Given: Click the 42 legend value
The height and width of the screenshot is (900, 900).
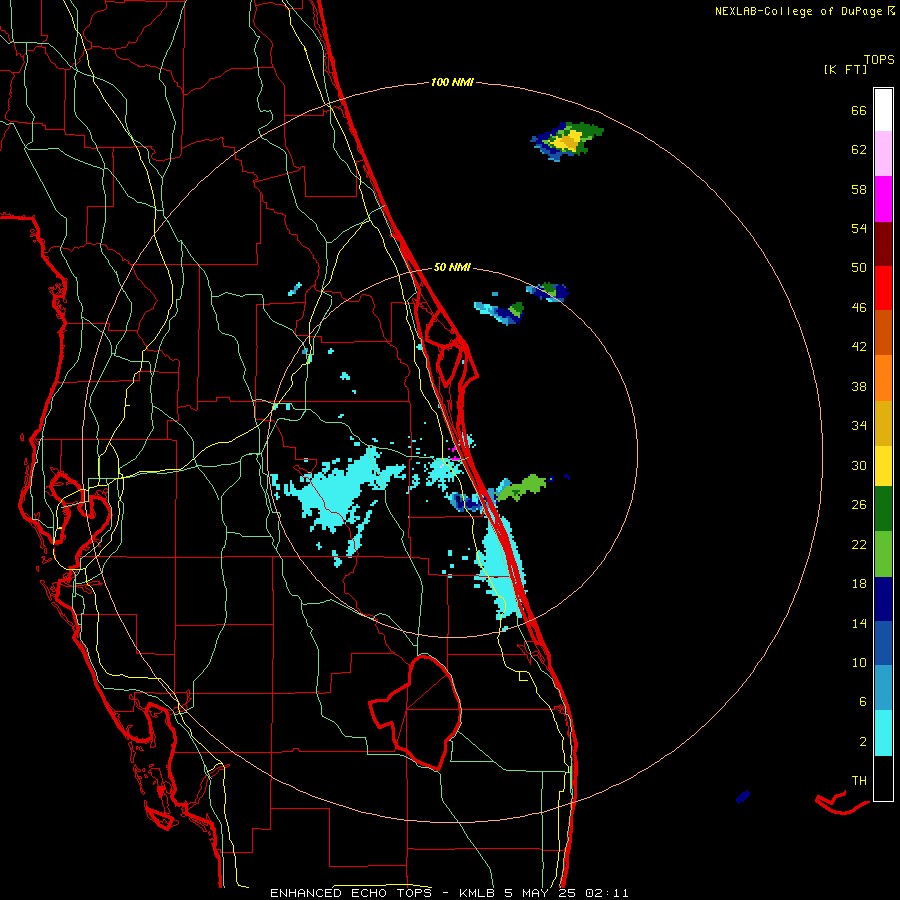Looking at the screenshot, I should pyautogui.click(x=859, y=347).
